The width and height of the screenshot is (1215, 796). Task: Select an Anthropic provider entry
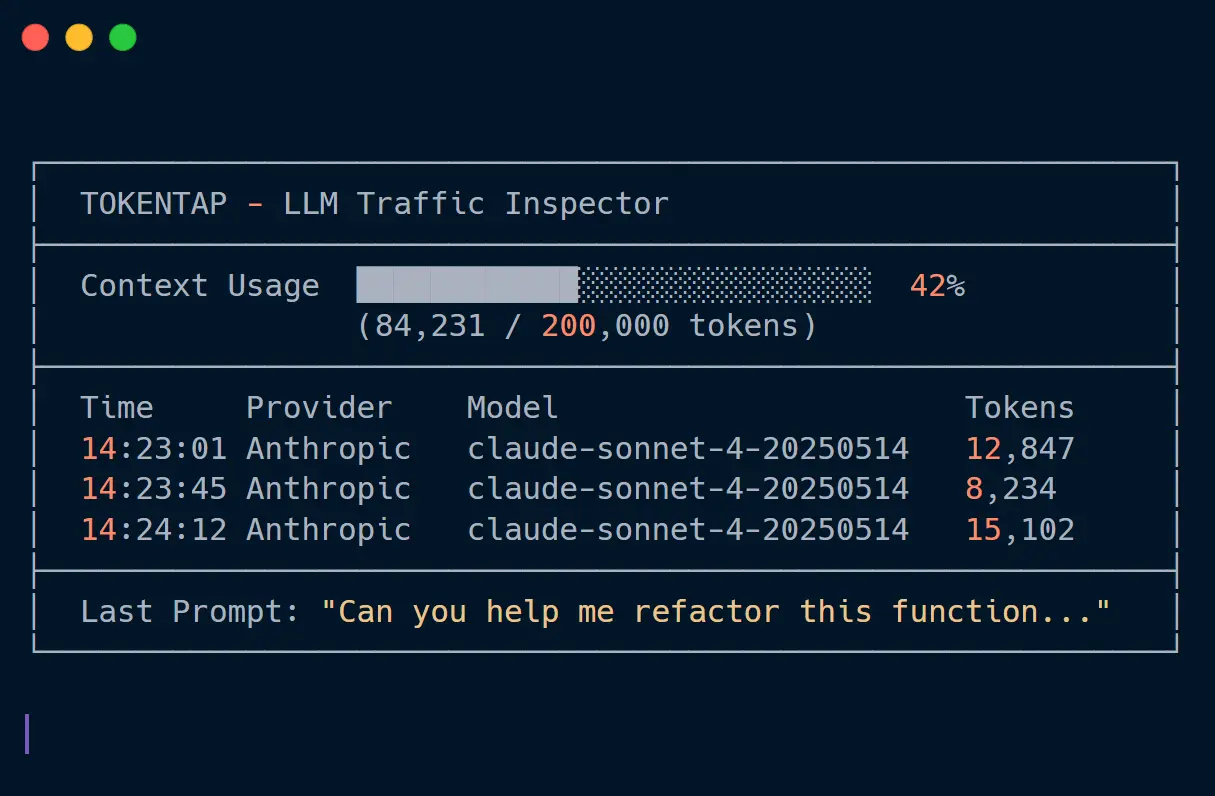pos(328,449)
